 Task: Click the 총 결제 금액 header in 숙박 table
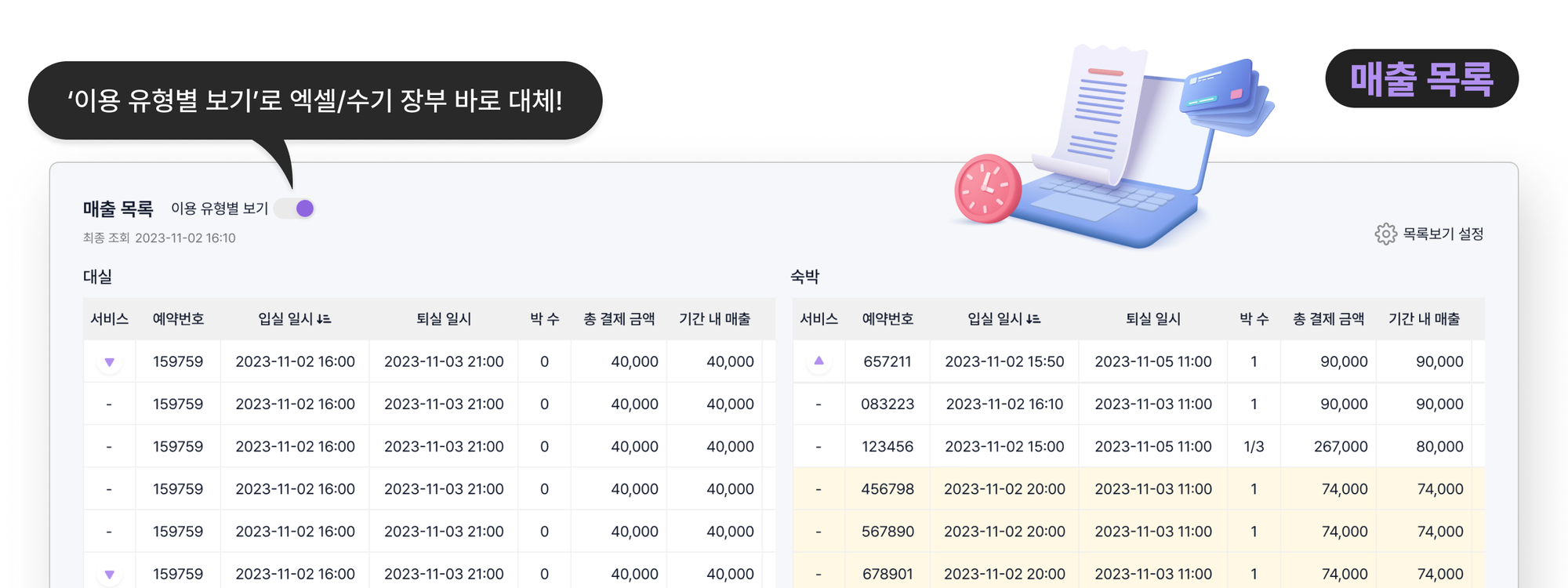click(1328, 319)
